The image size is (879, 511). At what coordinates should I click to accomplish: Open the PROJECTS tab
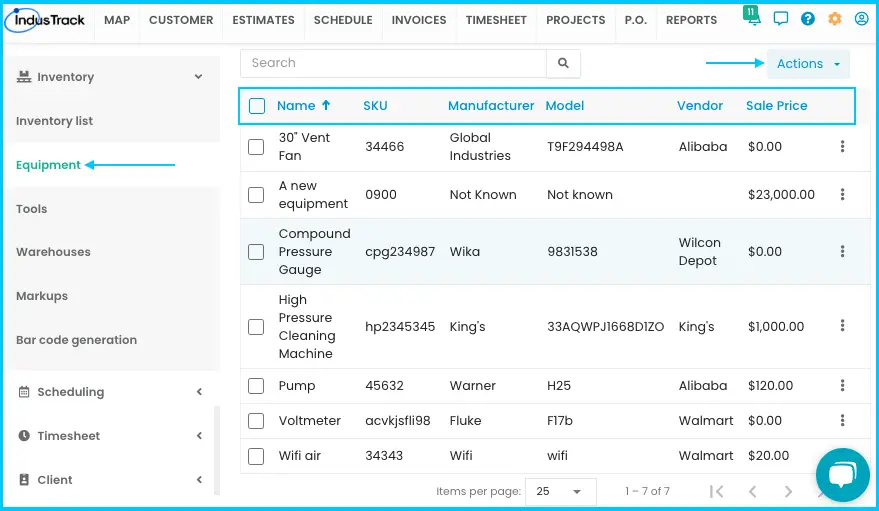tap(576, 20)
